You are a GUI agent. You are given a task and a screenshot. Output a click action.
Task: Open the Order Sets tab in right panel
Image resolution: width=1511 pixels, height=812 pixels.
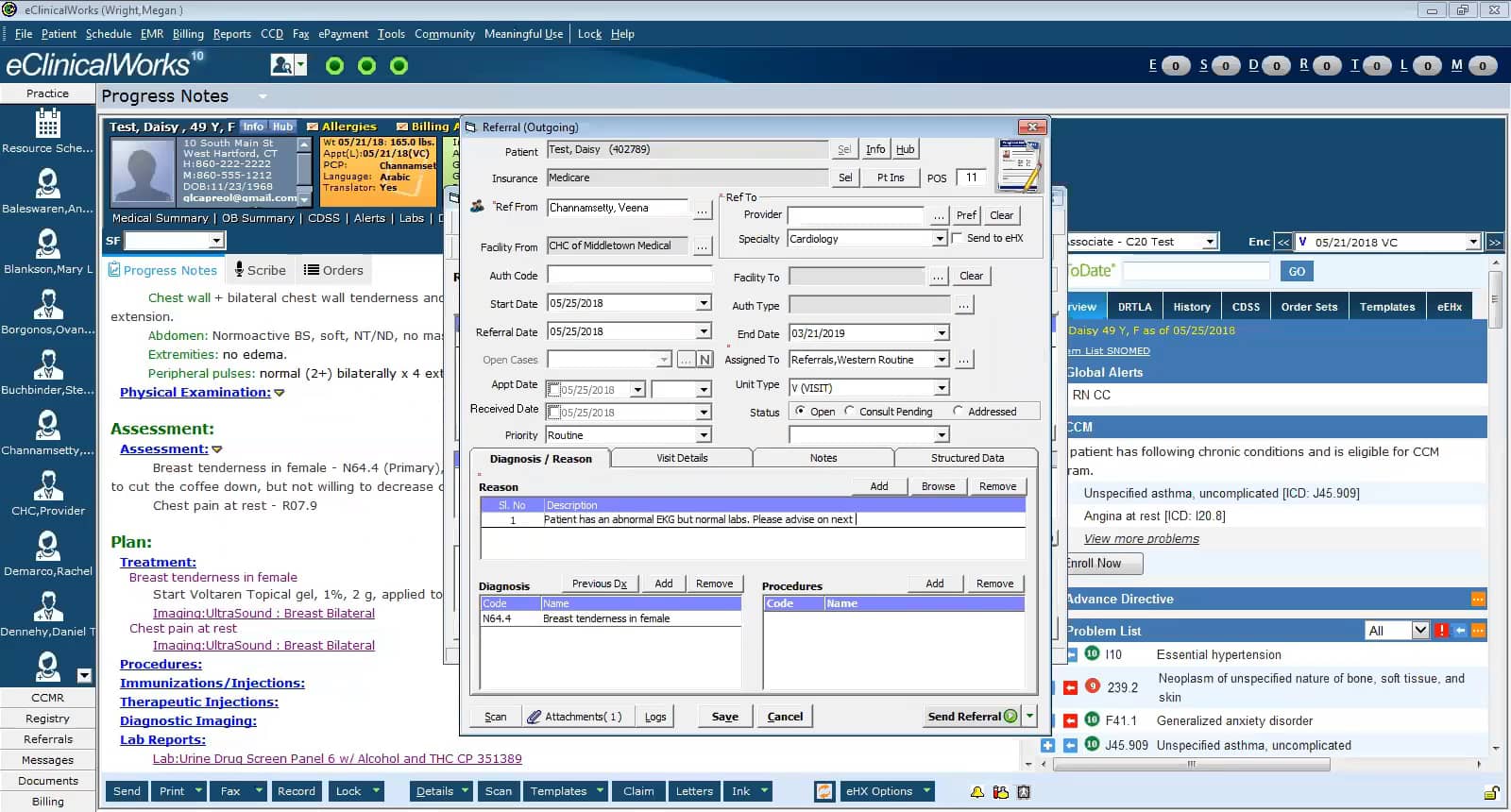pyautogui.click(x=1309, y=307)
